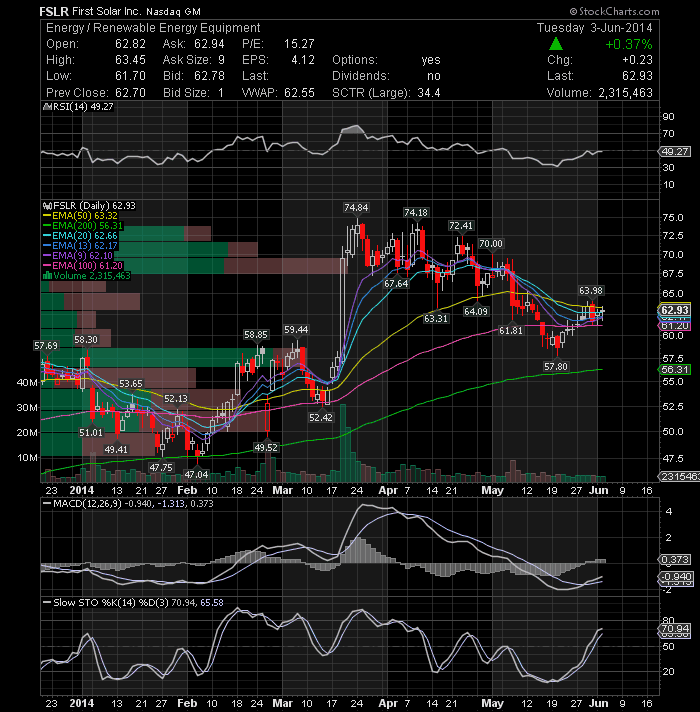Click the green EMA(200) line swatch in legend
Viewport: 700px width, 712px height.
point(47,226)
